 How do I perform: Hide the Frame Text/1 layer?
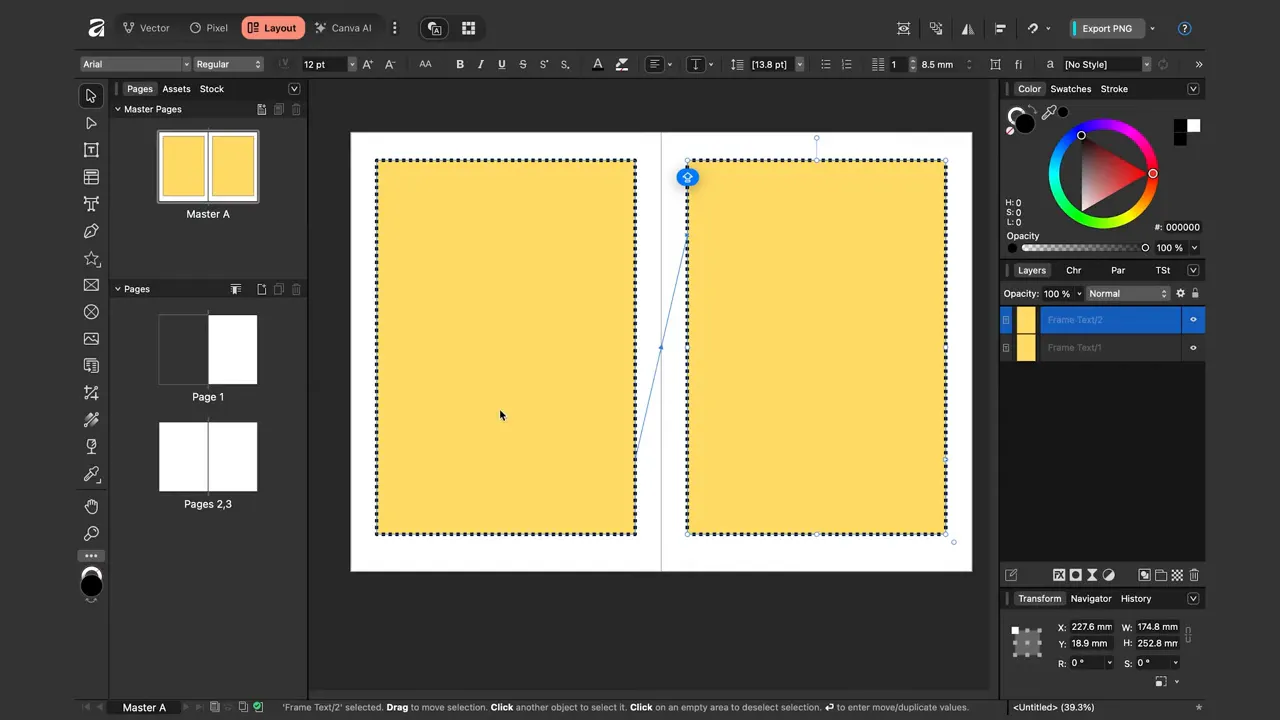tap(1193, 347)
